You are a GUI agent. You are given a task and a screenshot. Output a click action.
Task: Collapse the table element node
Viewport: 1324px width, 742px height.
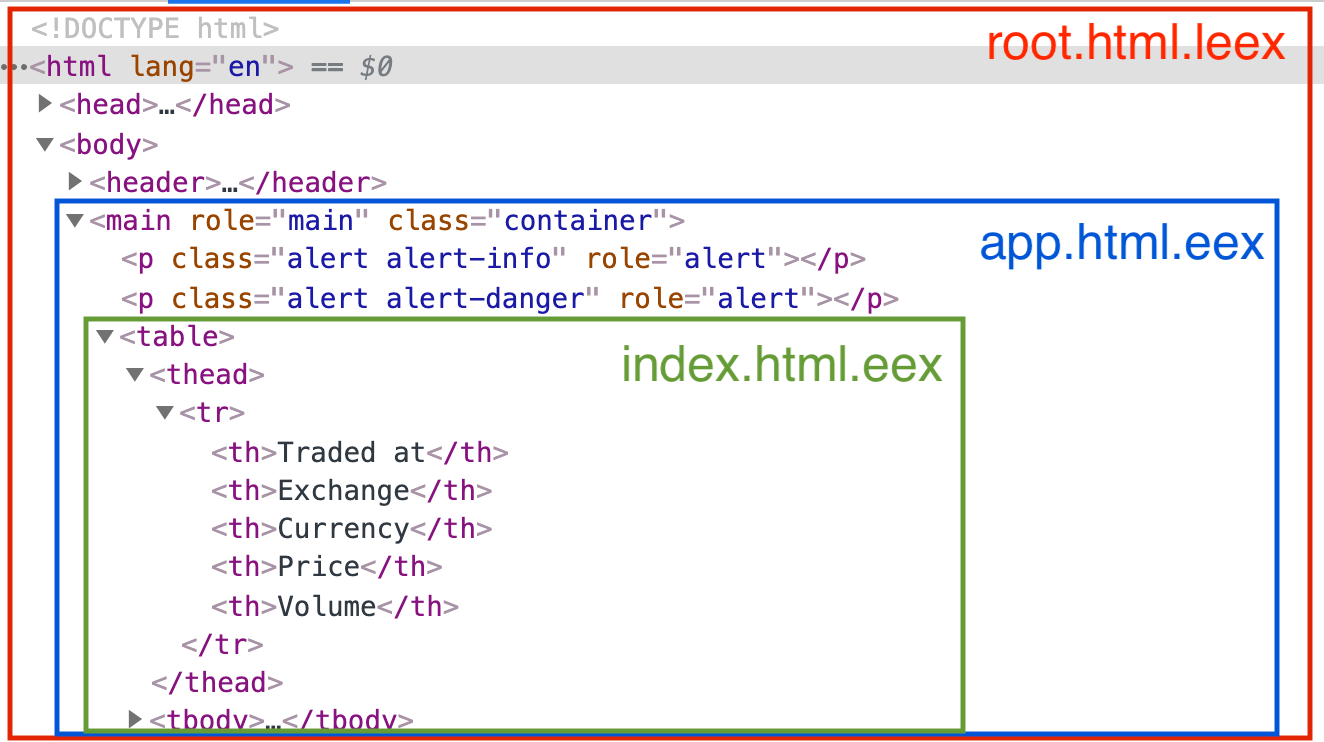[104, 337]
